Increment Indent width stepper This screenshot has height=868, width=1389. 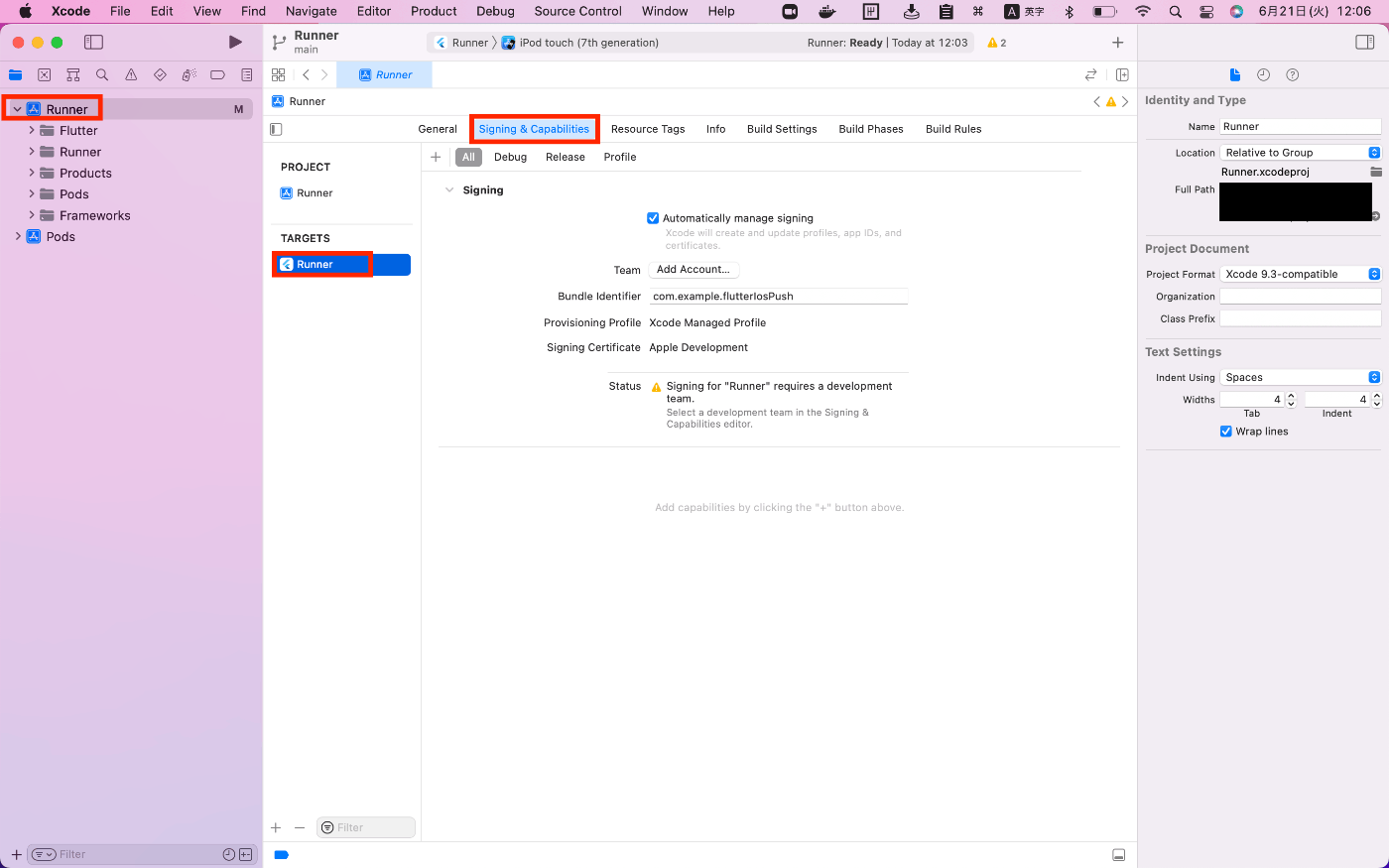pos(1376,396)
